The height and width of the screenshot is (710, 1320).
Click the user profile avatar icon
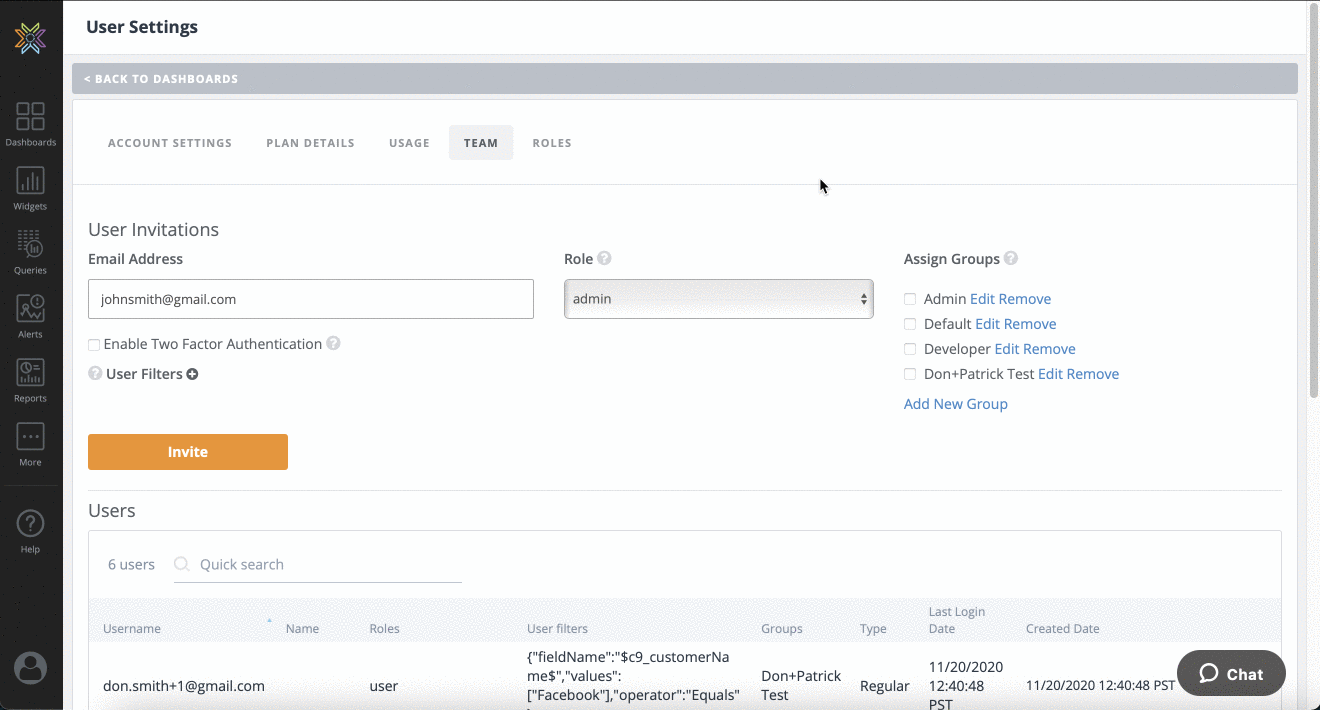click(30, 667)
